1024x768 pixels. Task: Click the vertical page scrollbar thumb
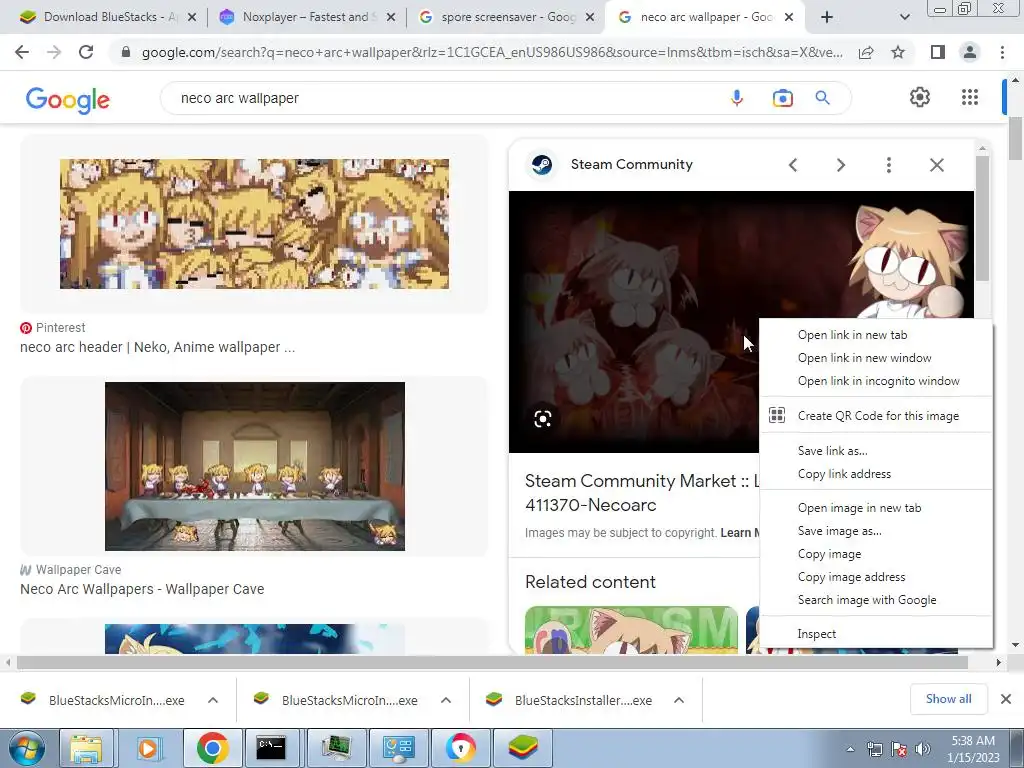coord(1015,138)
